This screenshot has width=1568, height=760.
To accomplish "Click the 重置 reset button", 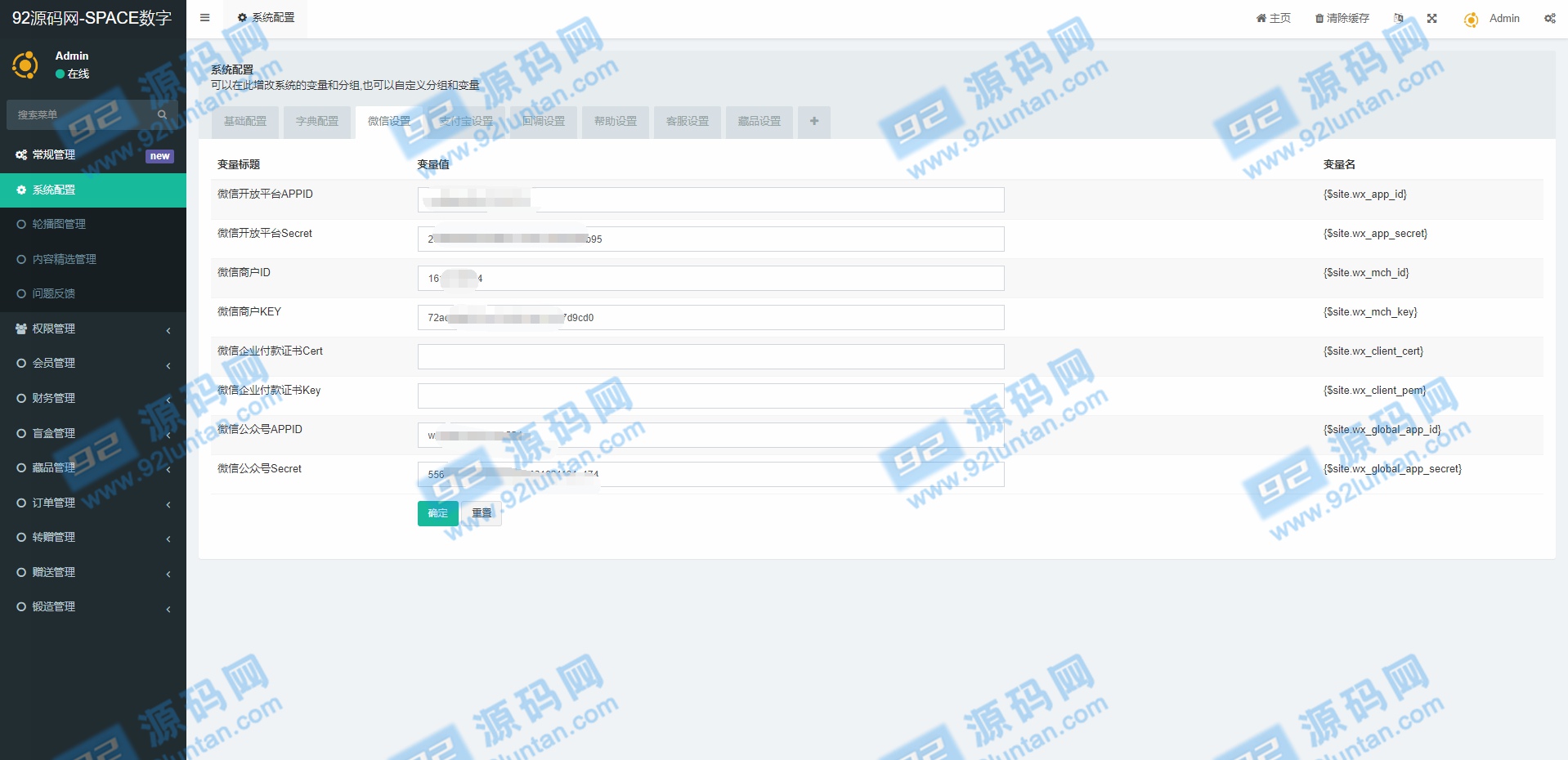I will (482, 513).
